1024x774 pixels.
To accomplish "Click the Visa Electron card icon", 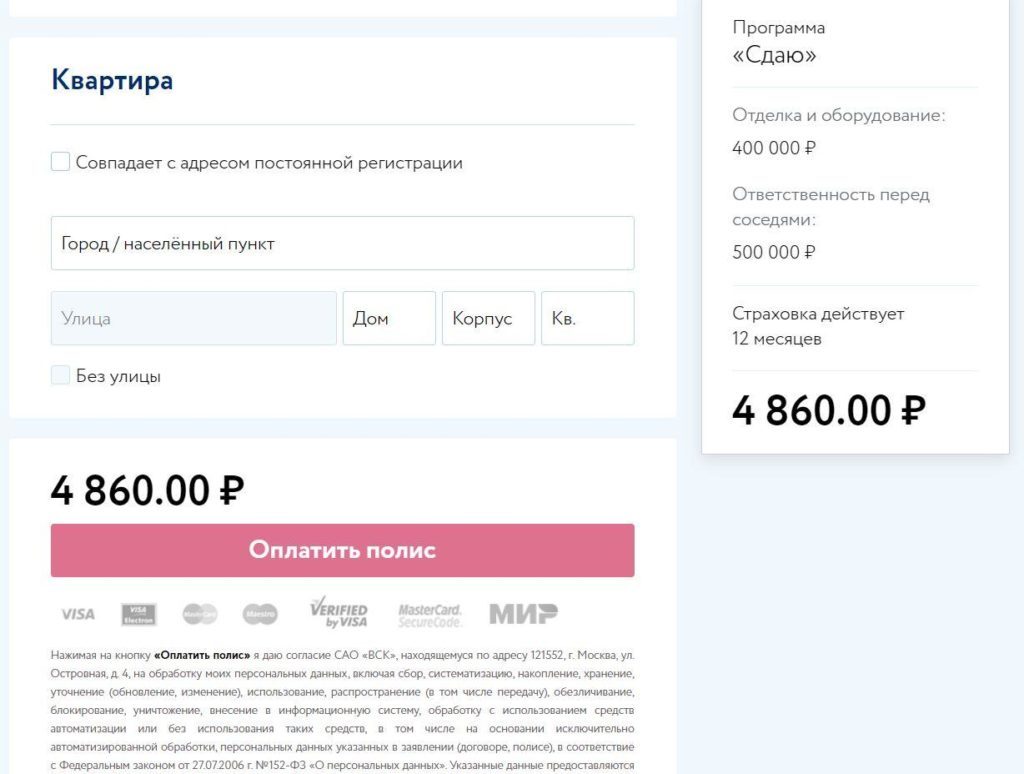I will coord(138,614).
